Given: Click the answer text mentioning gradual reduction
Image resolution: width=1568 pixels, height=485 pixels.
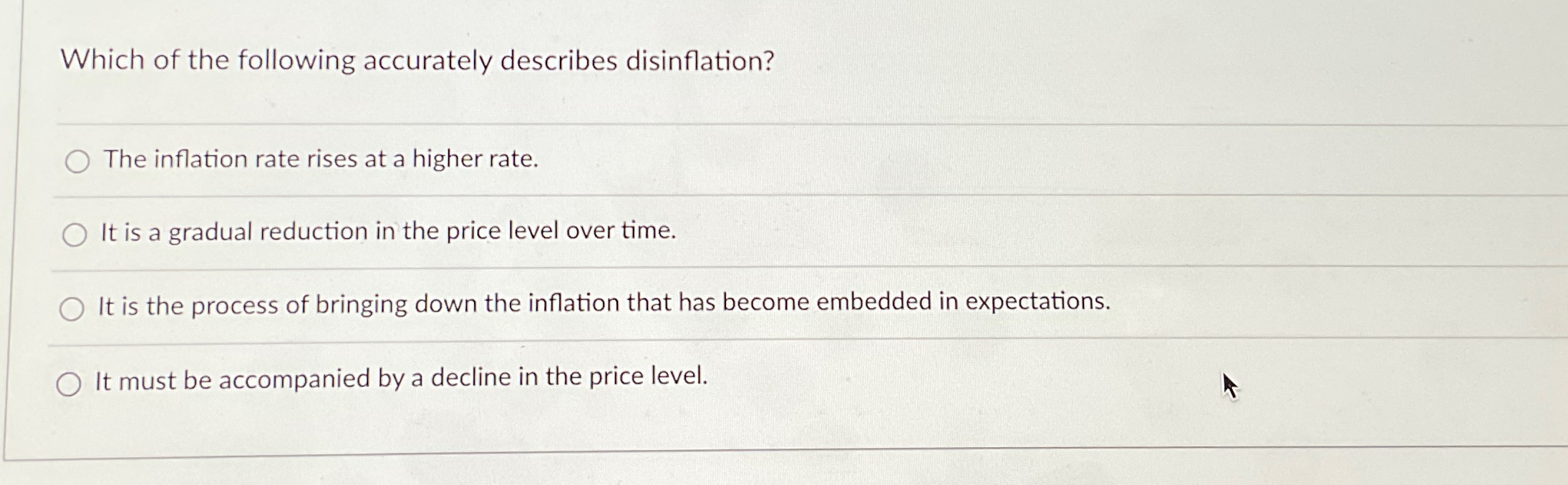Looking at the screenshot, I should coord(387,231).
